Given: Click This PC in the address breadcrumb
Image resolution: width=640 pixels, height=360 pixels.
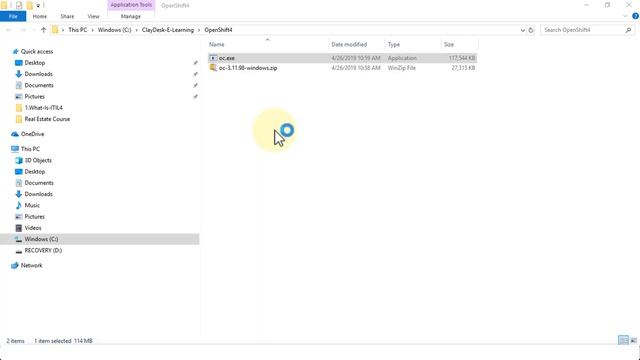Looking at the screenshot, I should [x=78, y=30].
